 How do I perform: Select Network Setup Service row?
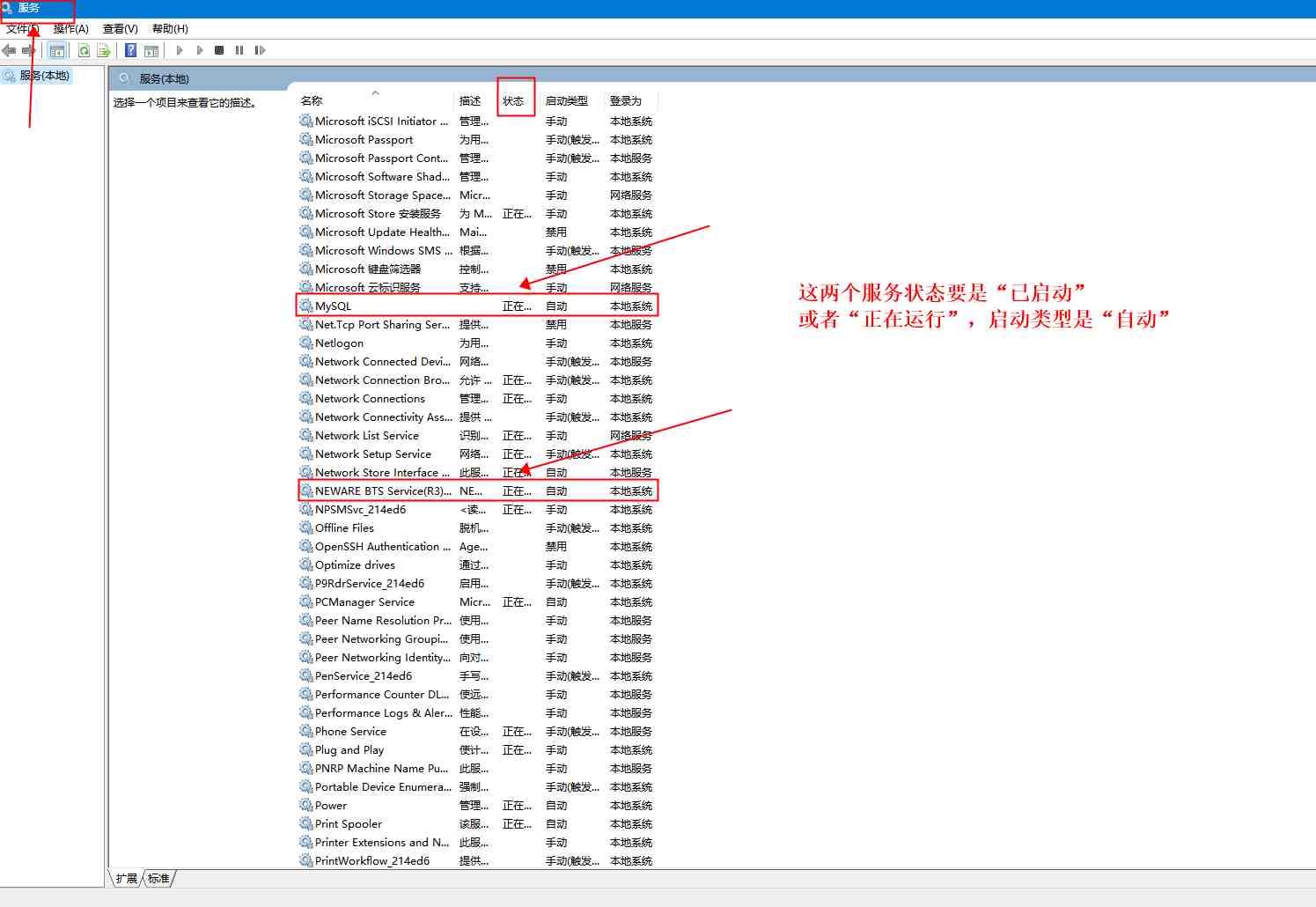[x=476, y=453]
